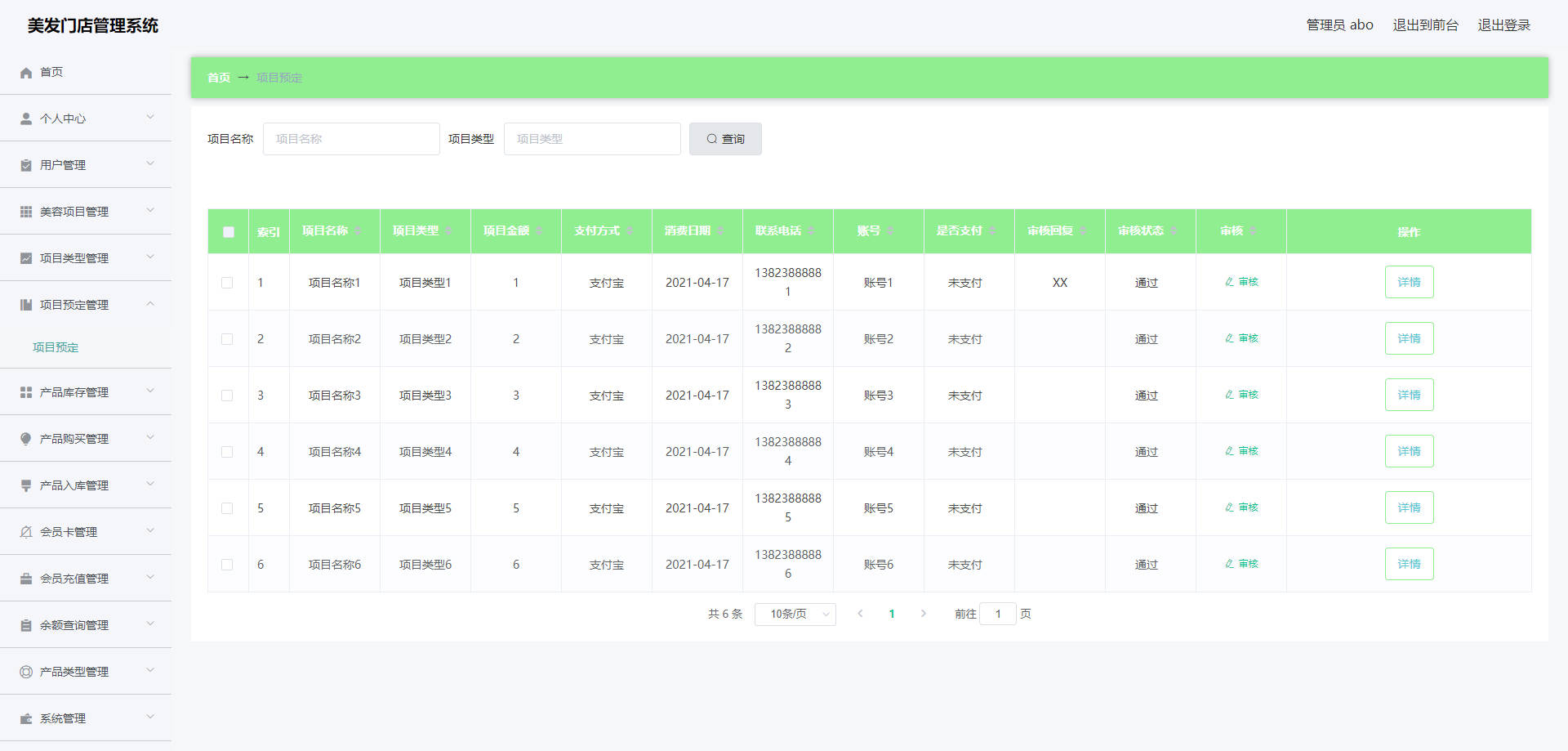Check the checkbox for row 项目名称5

pyautogui.click(x=227, y=508)
